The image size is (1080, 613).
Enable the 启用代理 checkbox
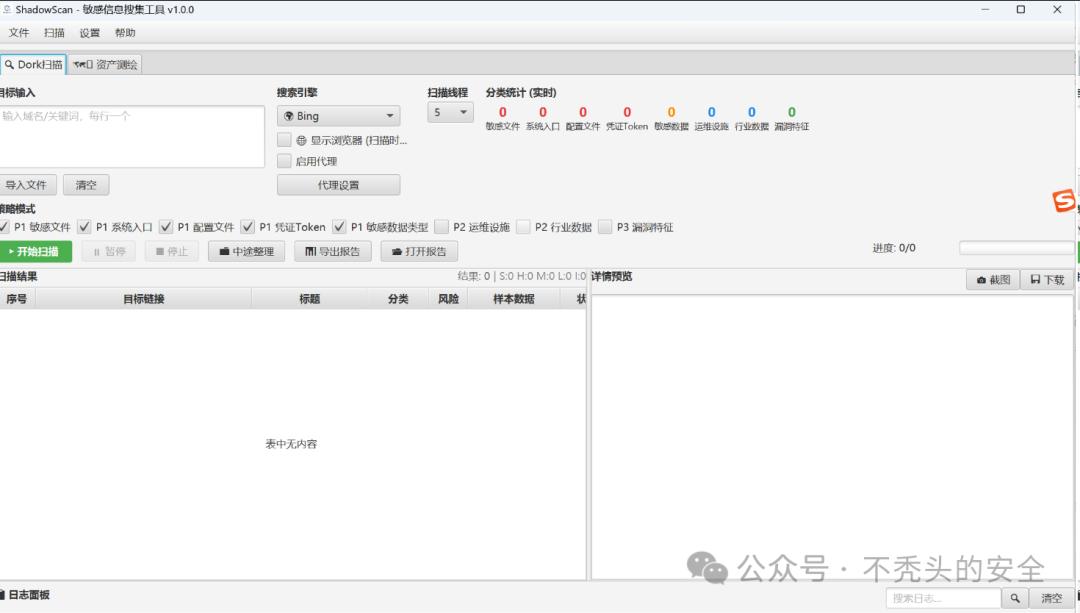pos(284,161)
